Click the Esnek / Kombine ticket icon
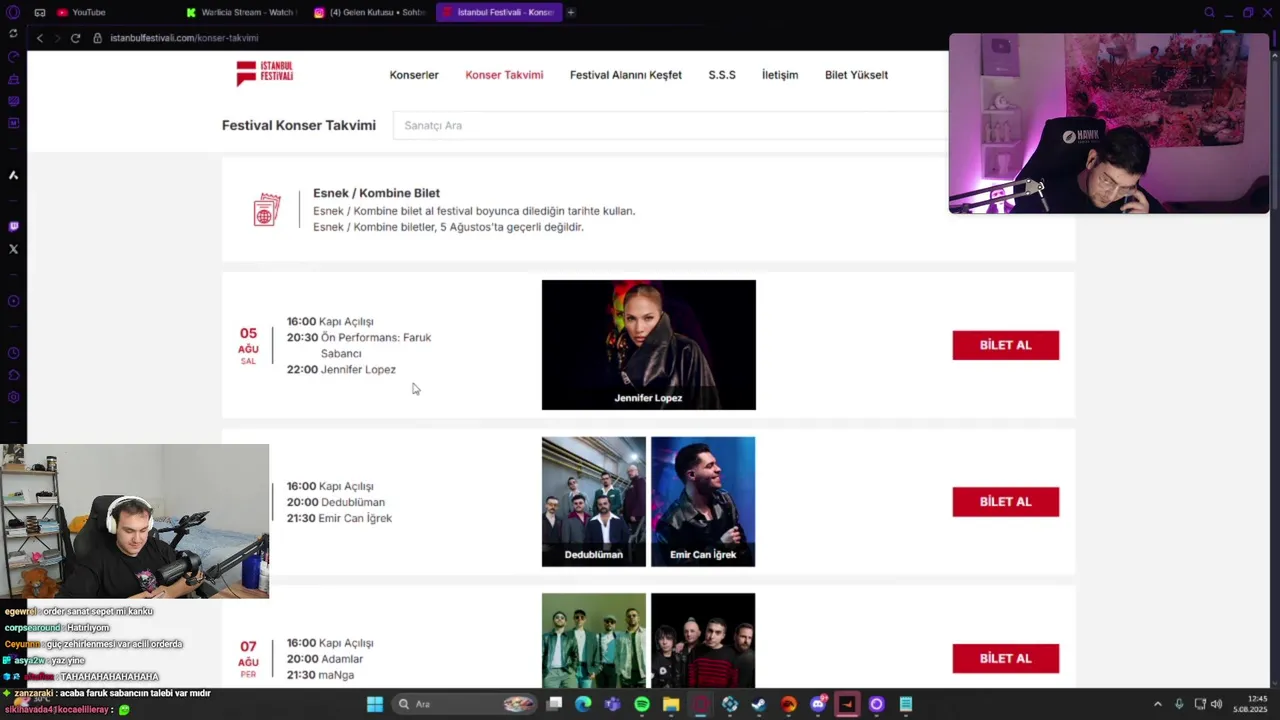1280x720 pixels. 267,210
